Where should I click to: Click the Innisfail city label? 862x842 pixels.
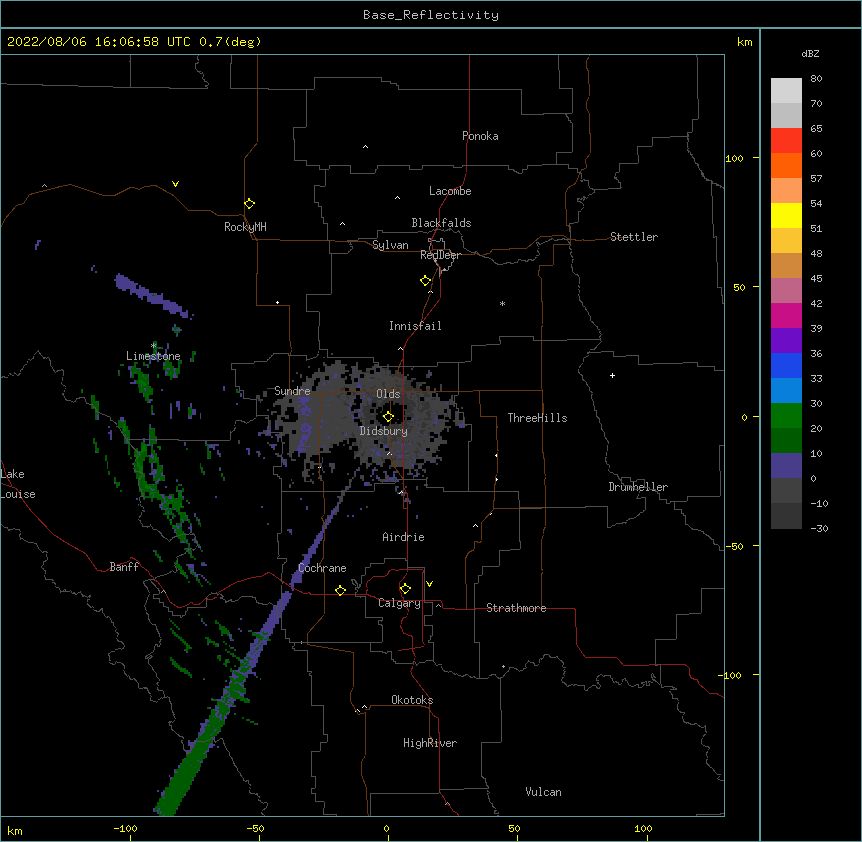click(415, 326)
